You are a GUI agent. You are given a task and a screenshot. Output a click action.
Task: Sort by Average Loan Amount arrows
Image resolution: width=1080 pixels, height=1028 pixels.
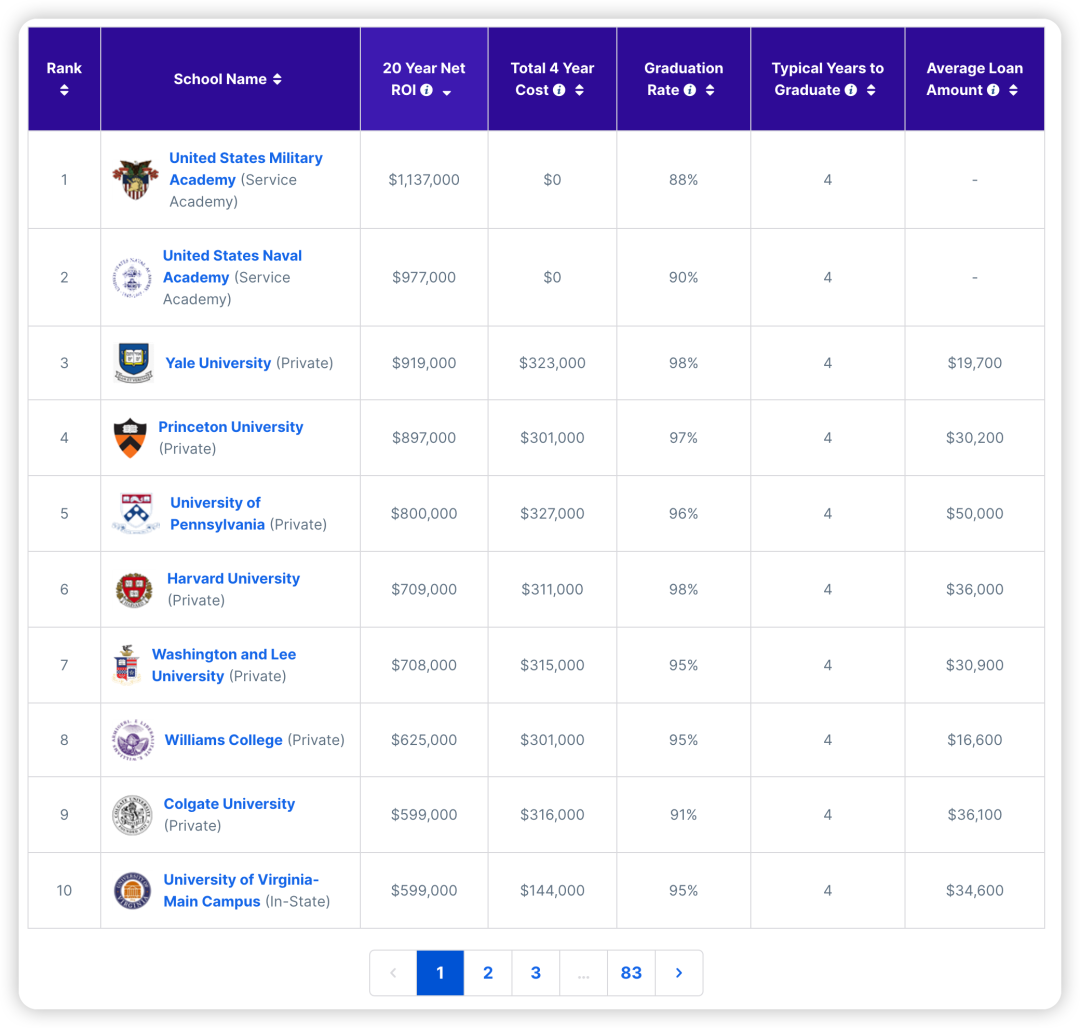pos(1012,90)
